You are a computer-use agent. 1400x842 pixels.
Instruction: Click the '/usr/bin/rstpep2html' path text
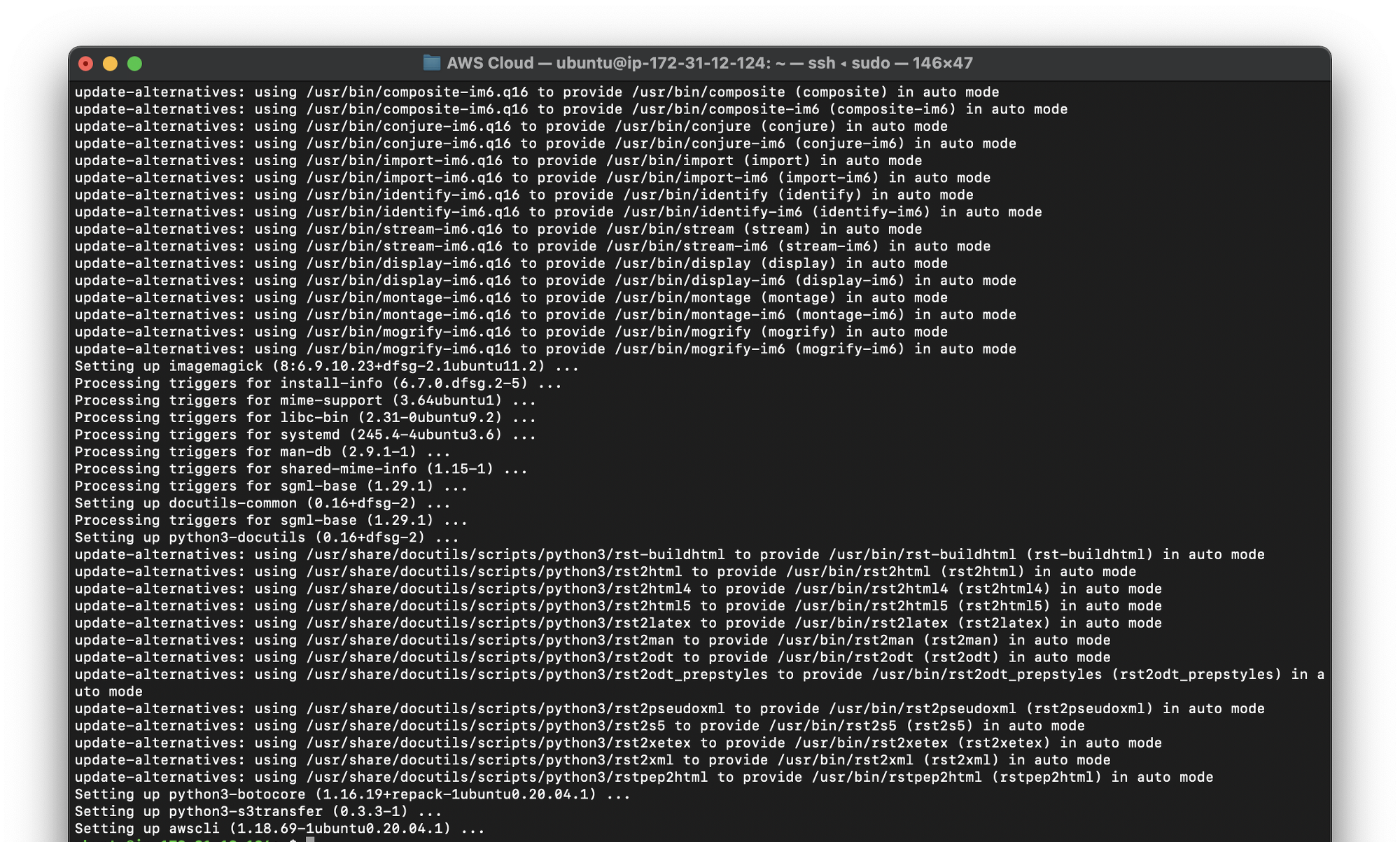897,777
